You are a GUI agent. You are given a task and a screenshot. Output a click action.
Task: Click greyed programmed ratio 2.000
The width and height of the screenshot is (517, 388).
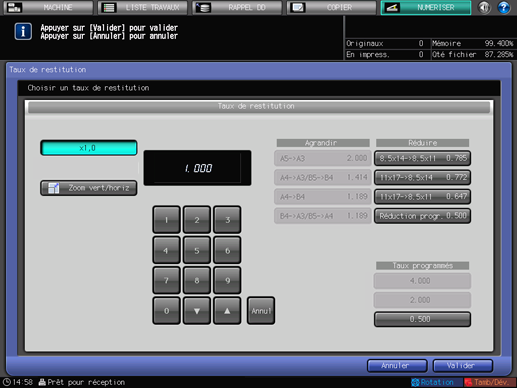(422, 300)
